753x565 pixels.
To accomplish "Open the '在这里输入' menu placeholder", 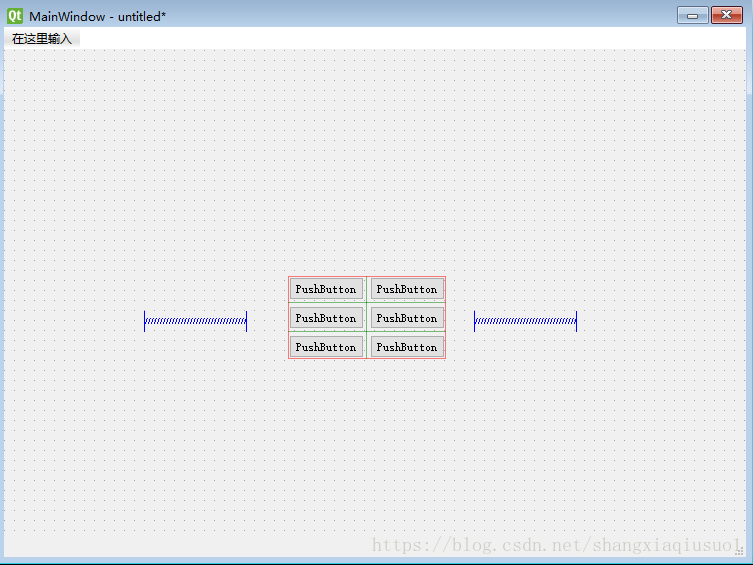I will pyautogui.click(x=42, y=39).
